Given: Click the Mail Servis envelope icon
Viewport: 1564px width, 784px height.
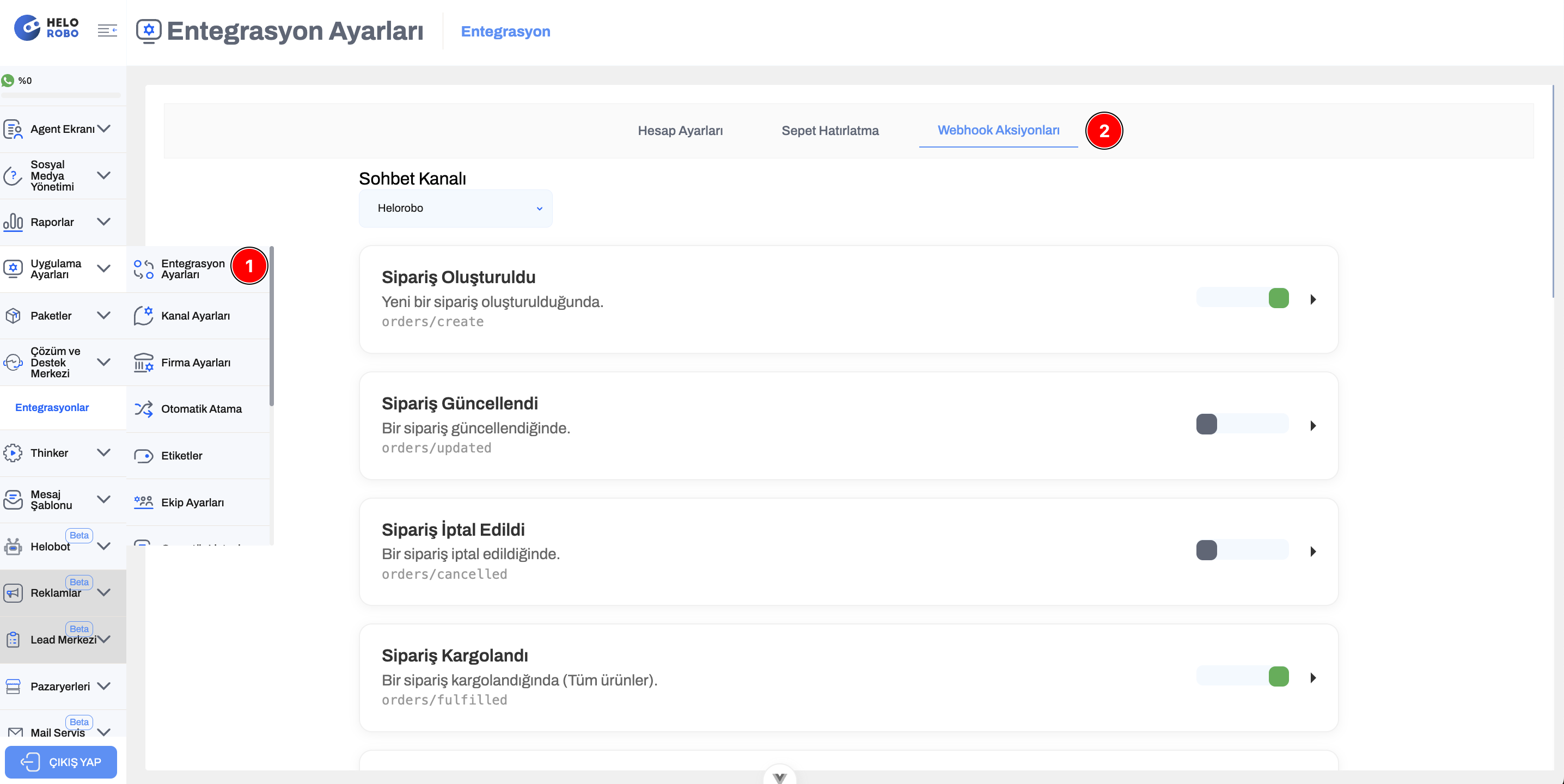Looking at the screenshot, I should tap(15, 732).
